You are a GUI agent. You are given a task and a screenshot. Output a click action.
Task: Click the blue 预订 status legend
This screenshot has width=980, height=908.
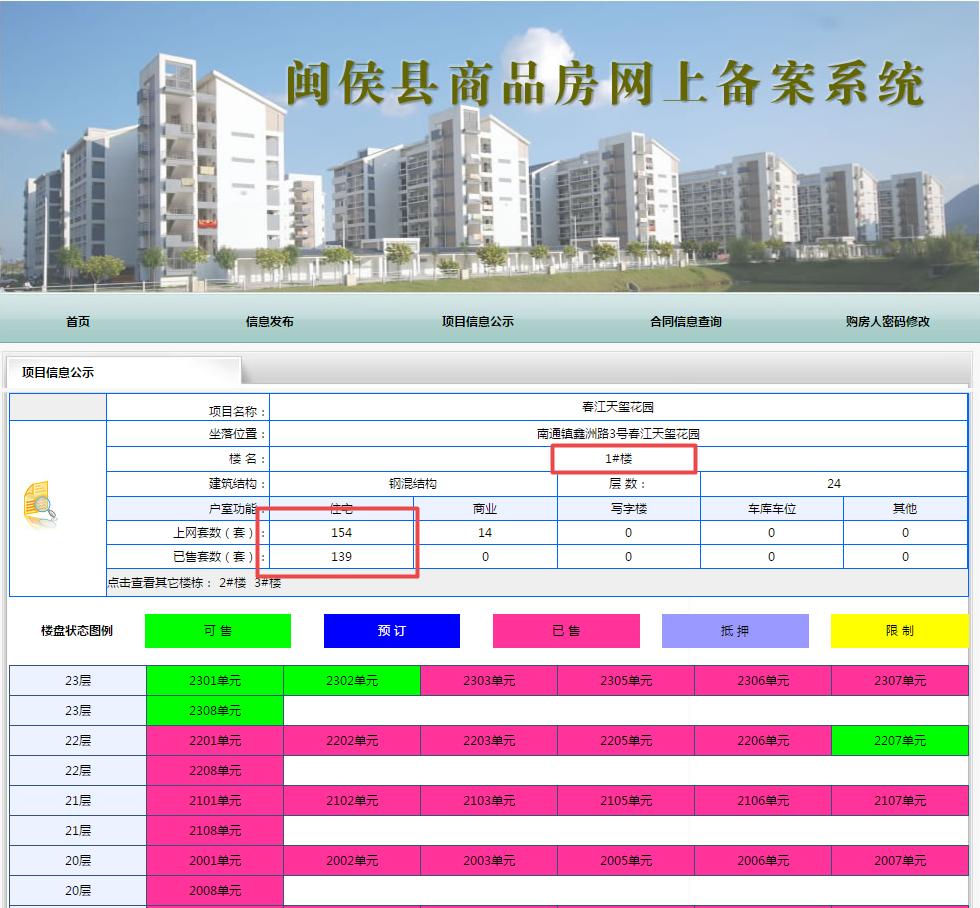pyautogui.click(x=390, y=631)
